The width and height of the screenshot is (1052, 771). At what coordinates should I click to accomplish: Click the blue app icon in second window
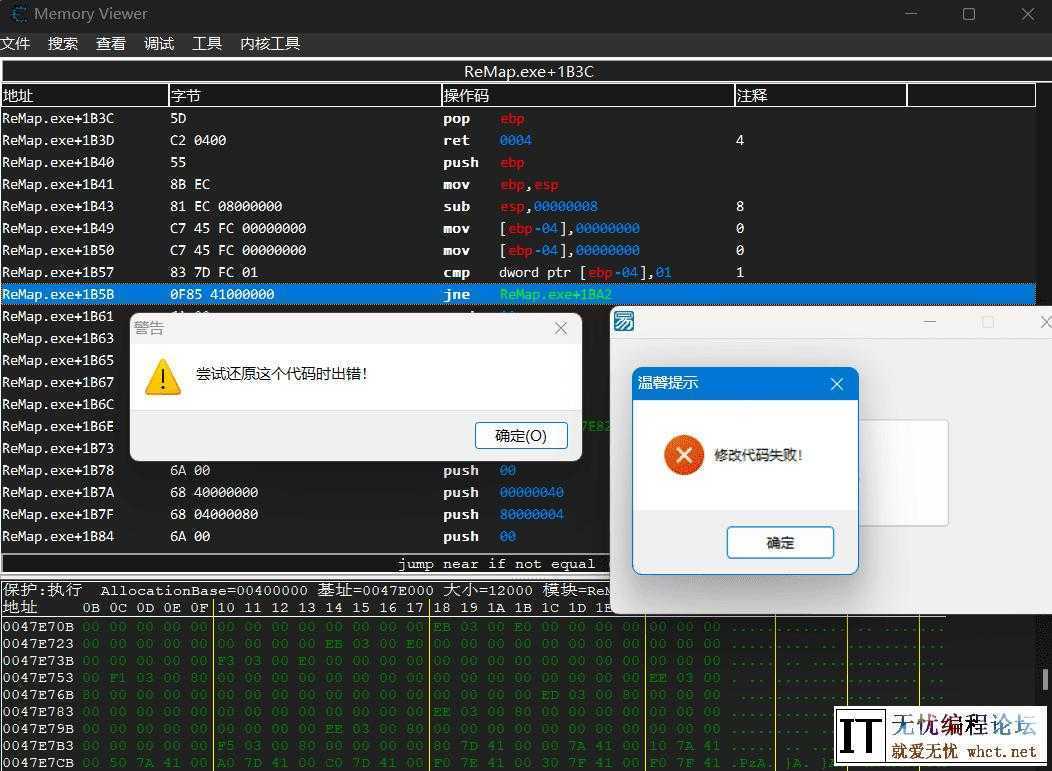(x=625, y=322)
